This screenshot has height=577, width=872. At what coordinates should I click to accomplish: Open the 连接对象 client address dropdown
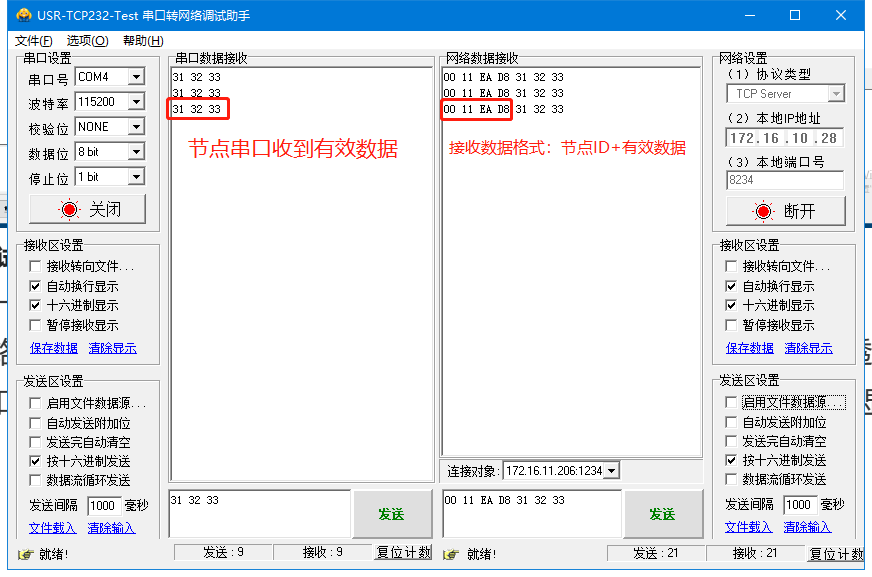tap(611, 470)
